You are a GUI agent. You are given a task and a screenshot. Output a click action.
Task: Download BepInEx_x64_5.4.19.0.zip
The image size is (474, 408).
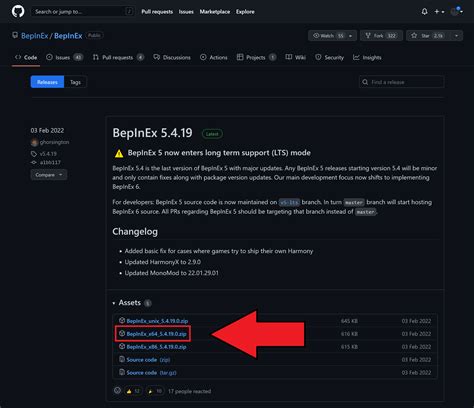(x=156, y=334)
